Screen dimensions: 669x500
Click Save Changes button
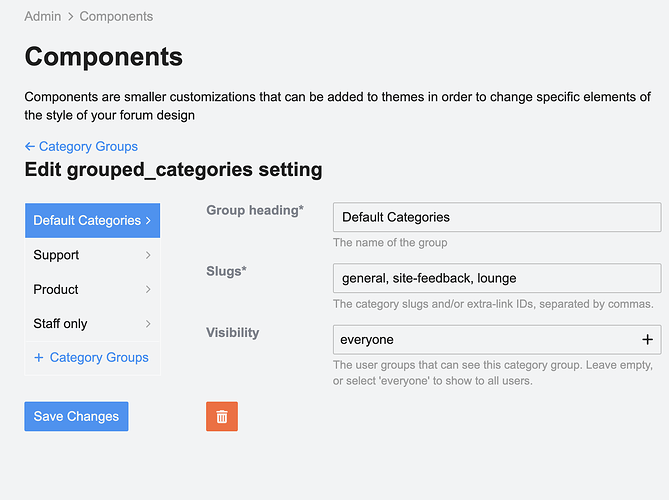(x=76, y=416)
